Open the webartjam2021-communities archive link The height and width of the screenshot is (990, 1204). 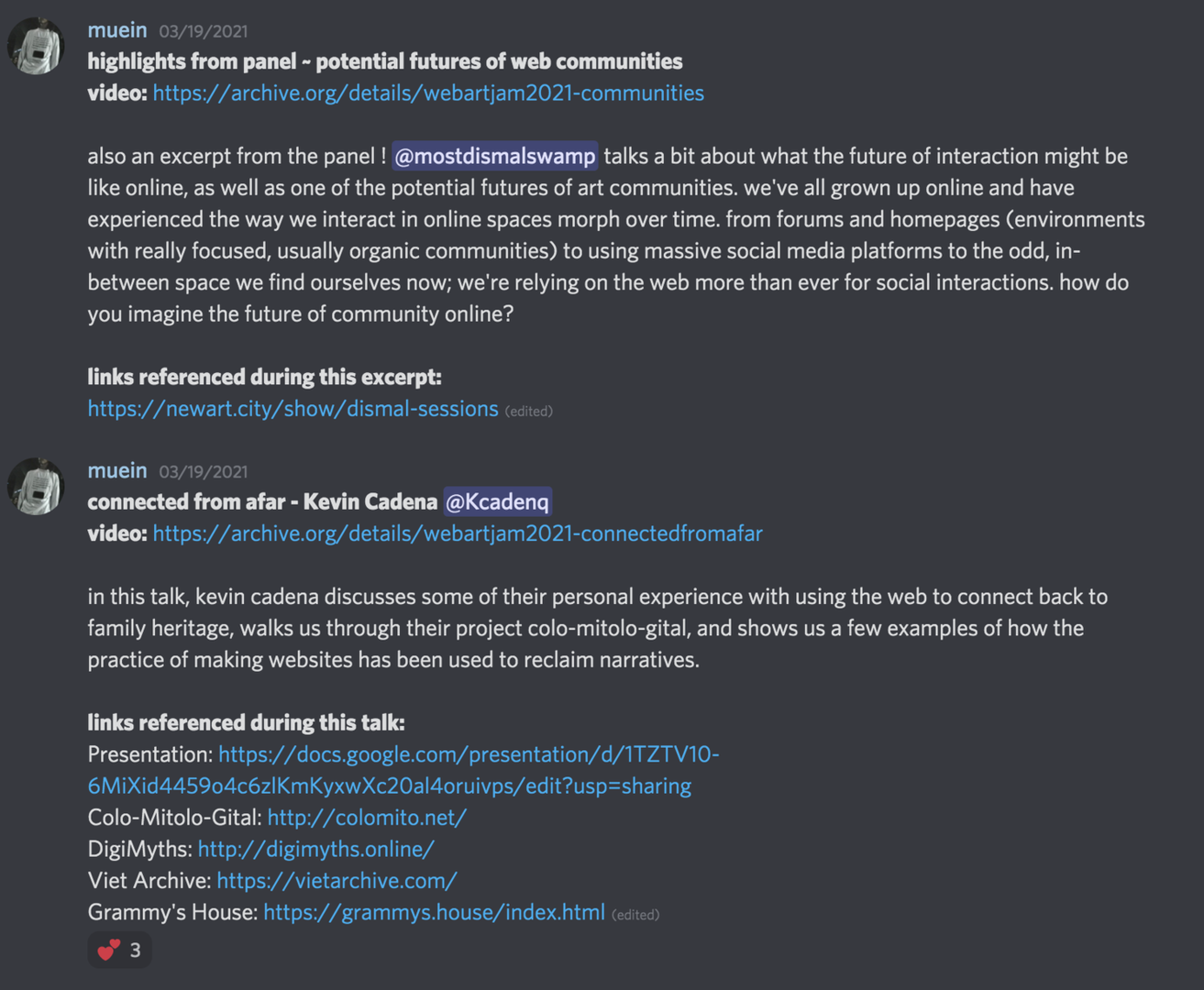coord(428,93)
